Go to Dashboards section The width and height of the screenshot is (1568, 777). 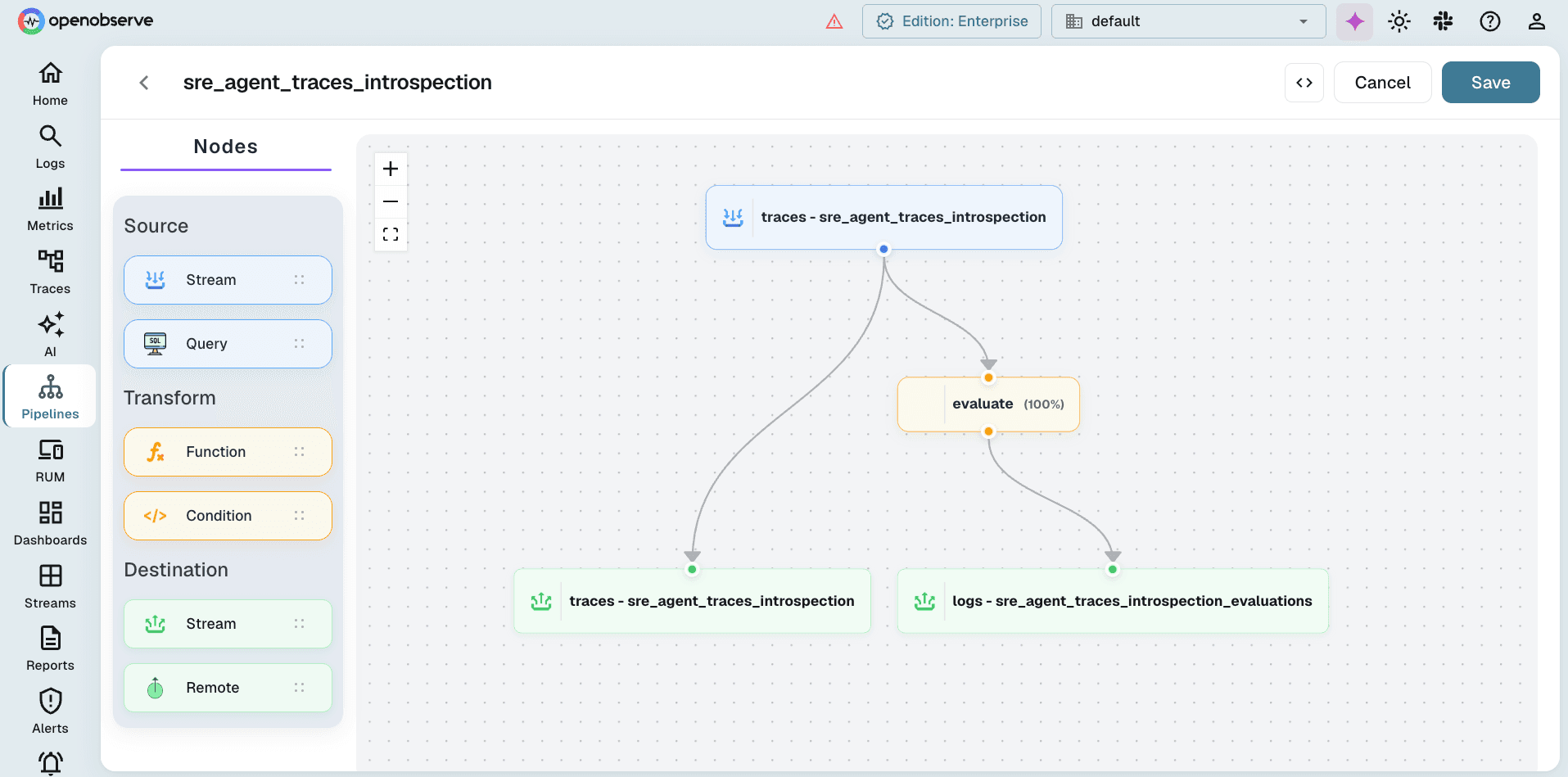point(50,524)
